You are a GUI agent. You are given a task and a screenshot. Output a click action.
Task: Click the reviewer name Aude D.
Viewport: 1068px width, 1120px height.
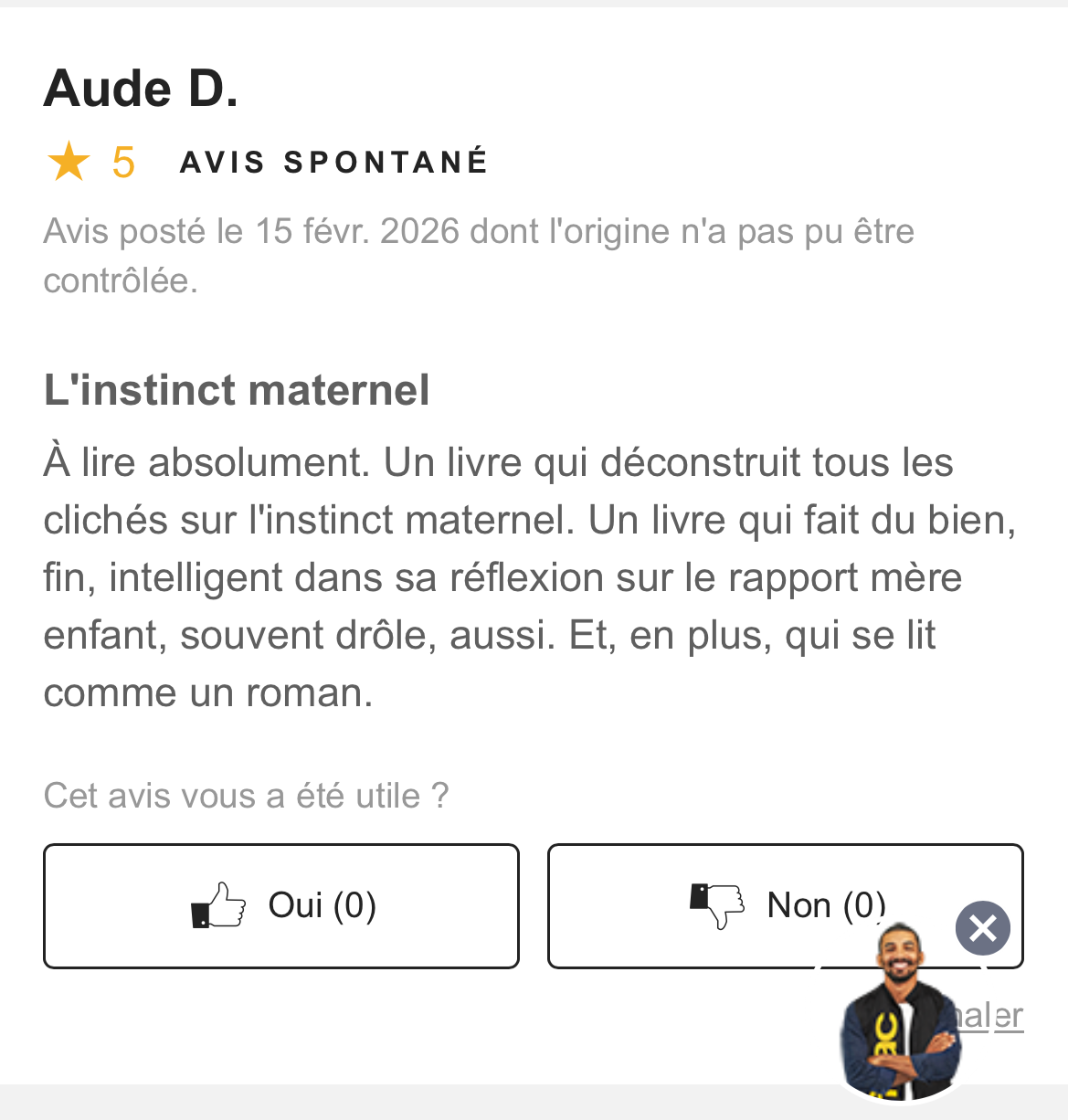pyautogui.click(x=141, y=89)
